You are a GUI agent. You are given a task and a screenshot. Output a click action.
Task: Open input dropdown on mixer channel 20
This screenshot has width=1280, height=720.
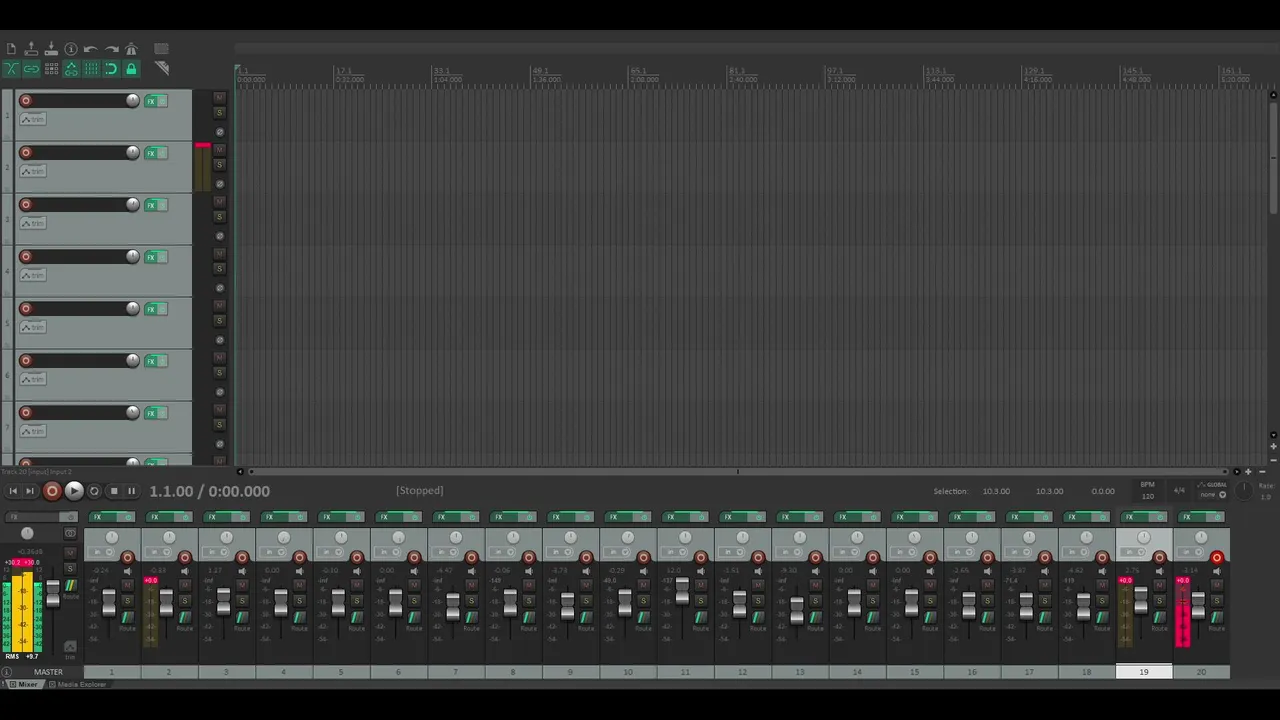[x=1190, y=552]
